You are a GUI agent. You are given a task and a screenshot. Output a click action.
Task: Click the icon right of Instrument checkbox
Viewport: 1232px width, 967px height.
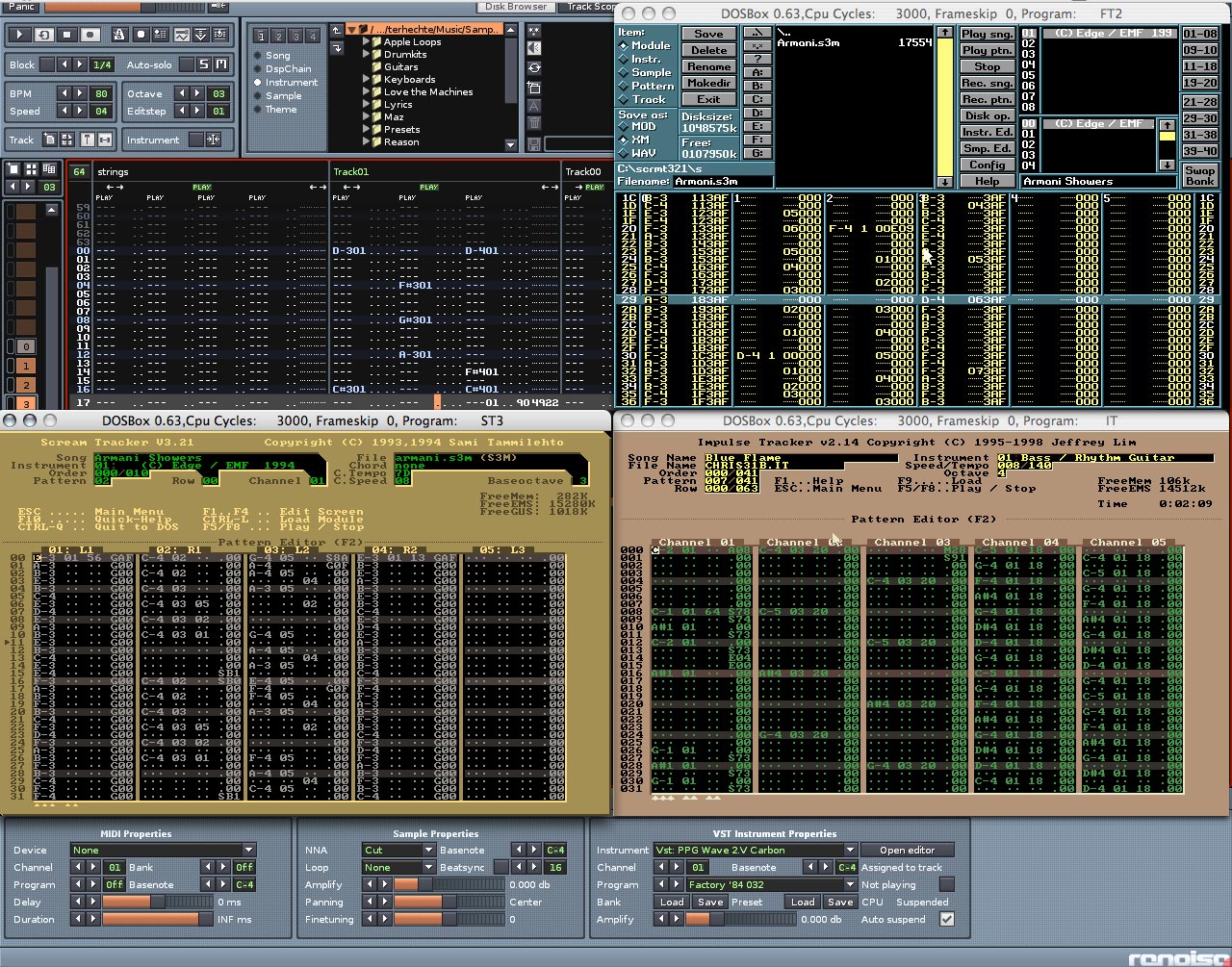tap(214, 140)
